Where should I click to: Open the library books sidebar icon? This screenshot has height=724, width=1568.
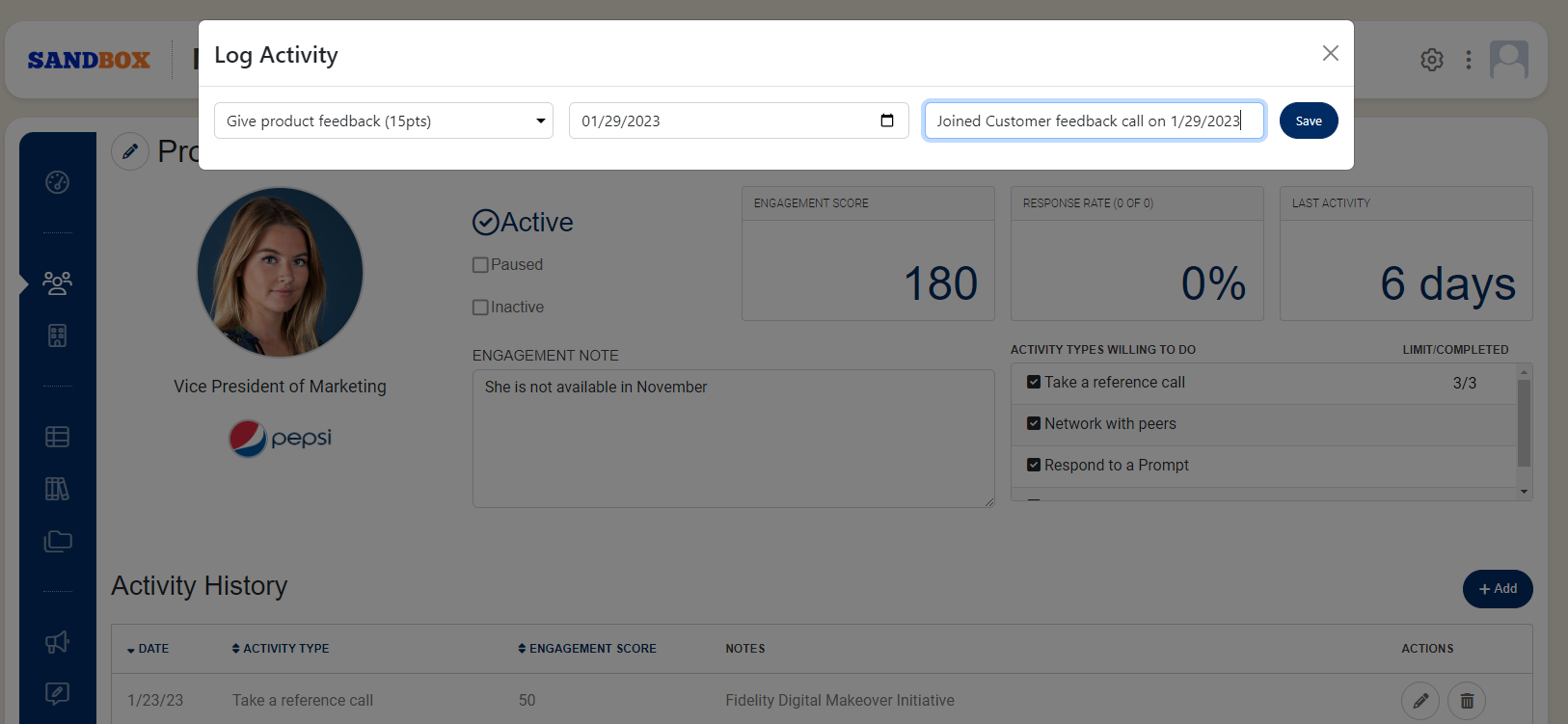57,489
